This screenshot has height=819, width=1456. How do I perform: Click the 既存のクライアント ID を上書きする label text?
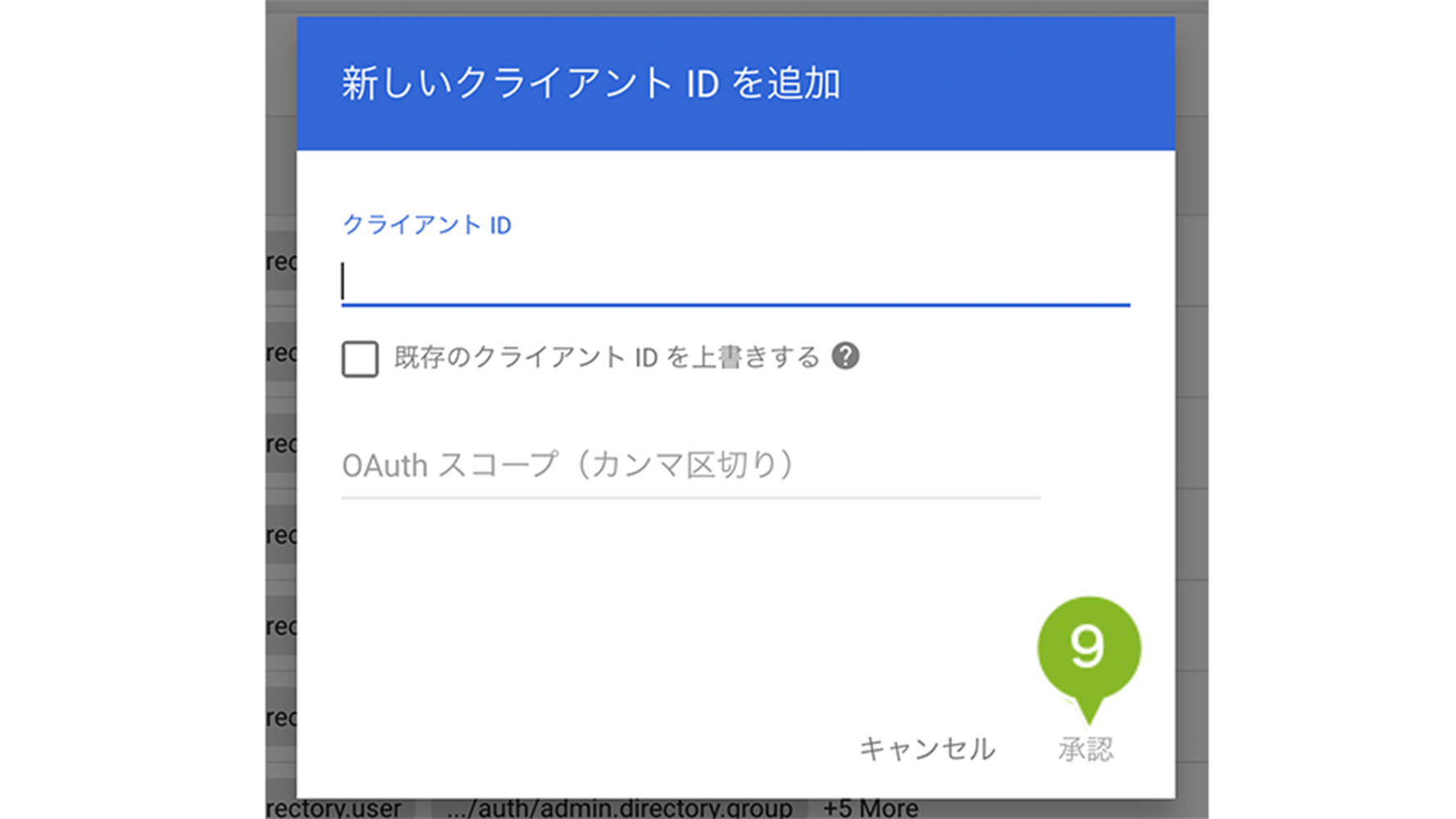tap(606, 357)
